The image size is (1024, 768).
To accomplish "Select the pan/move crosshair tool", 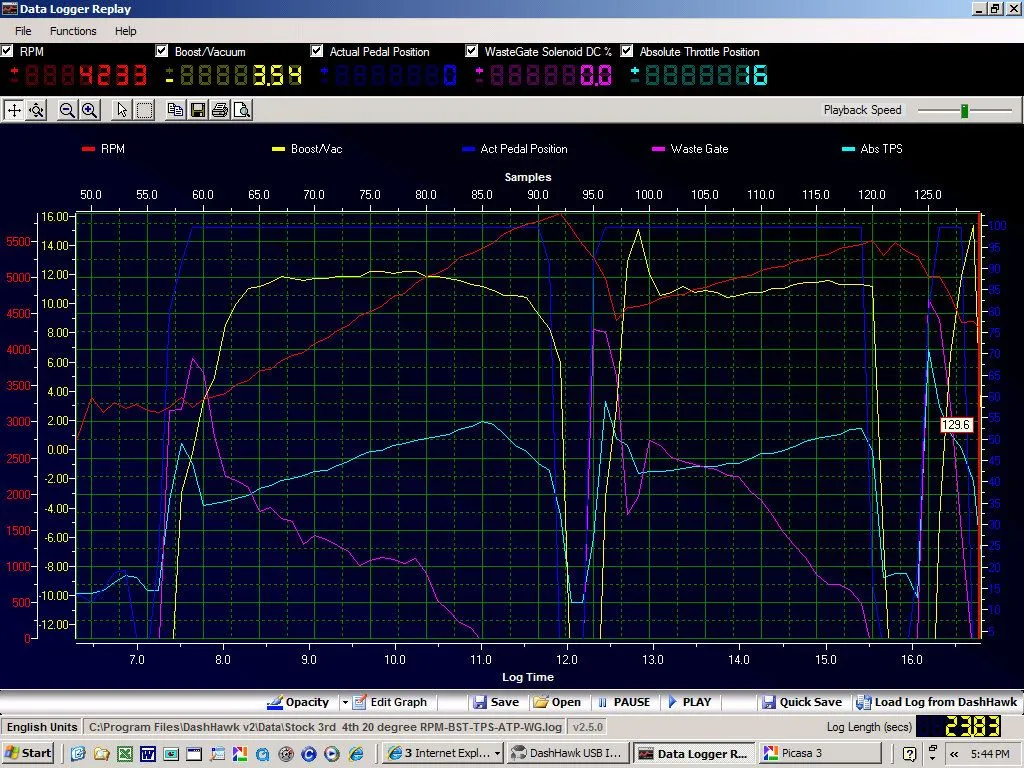I will 14,110.
